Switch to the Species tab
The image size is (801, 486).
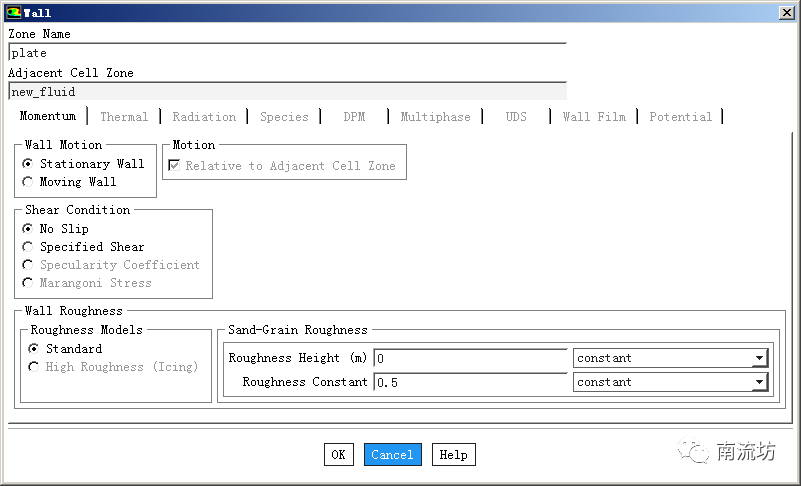click(284, 117)
